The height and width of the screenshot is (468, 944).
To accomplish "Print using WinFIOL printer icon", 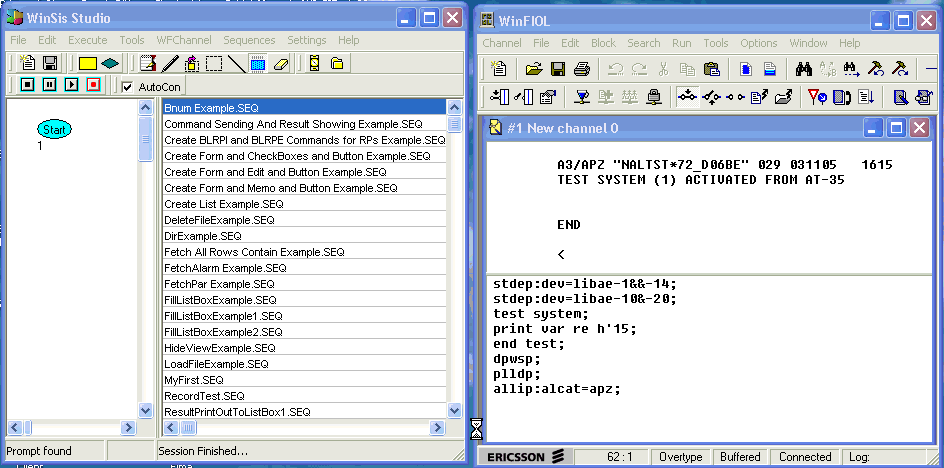I will coord(582,69).
